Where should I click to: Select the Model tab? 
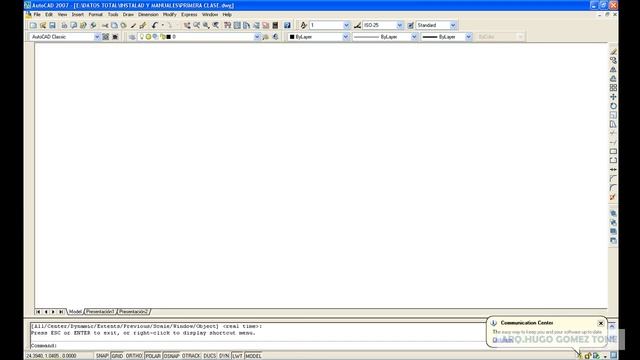[x=75, y=312]
